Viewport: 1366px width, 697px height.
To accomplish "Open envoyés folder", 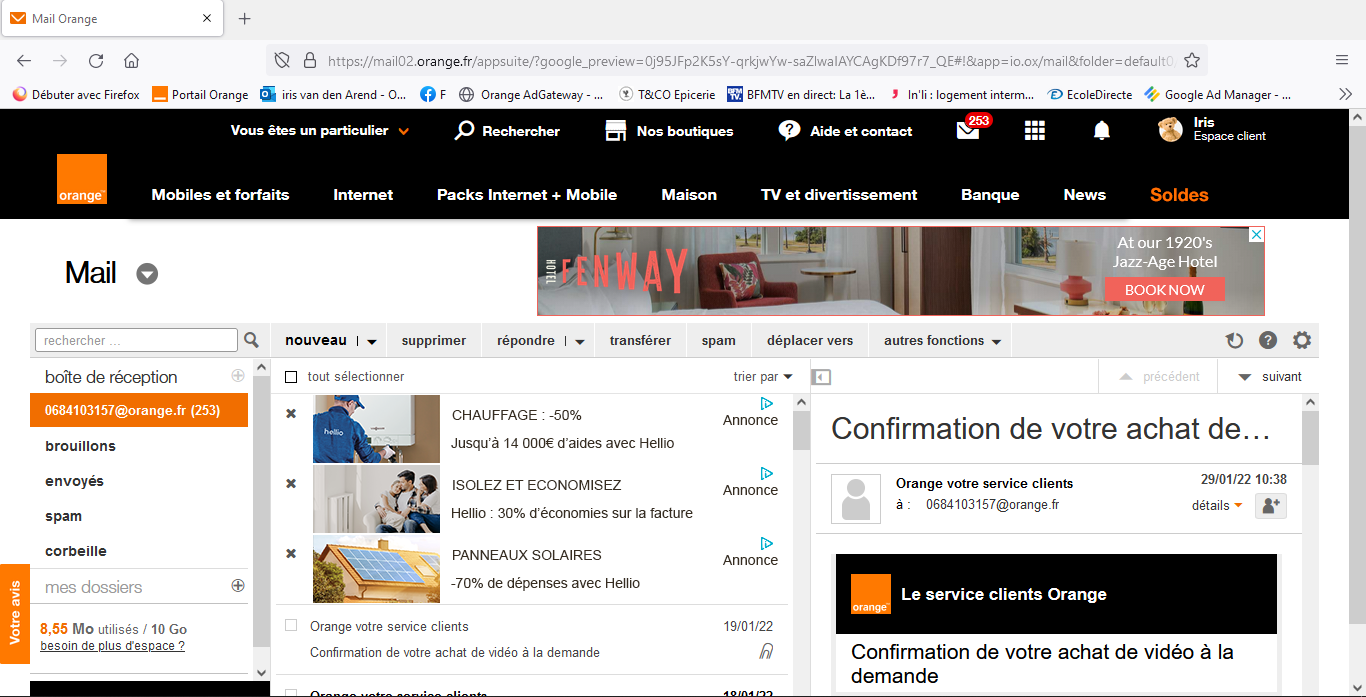I will point(75,481).
